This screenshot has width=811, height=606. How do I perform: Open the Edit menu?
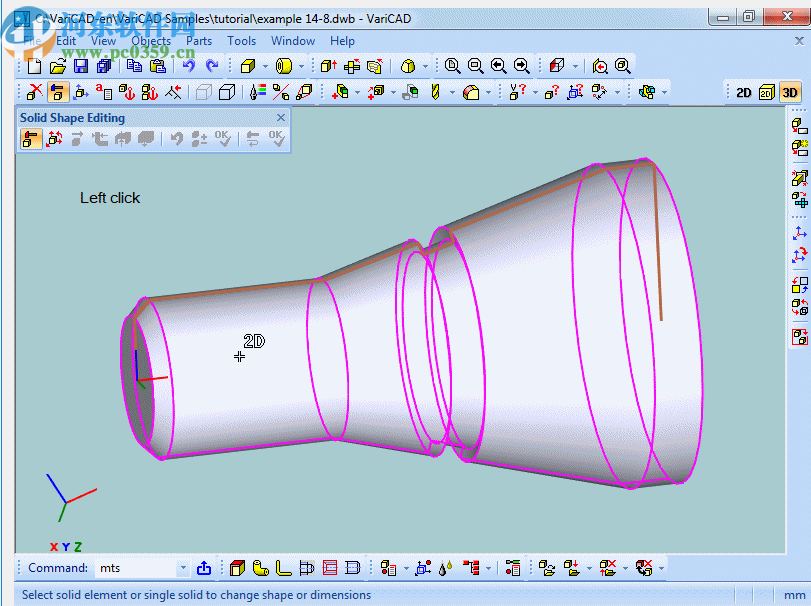coord(66,41)
